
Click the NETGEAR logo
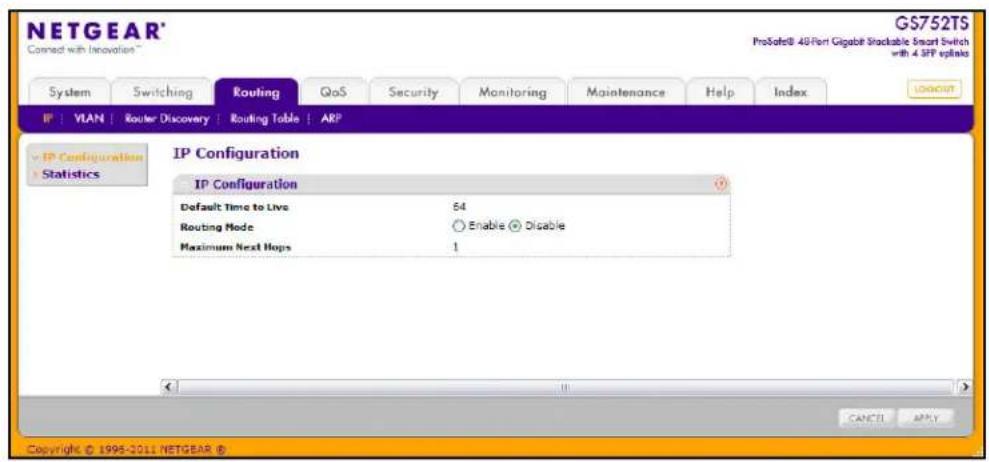97,32
